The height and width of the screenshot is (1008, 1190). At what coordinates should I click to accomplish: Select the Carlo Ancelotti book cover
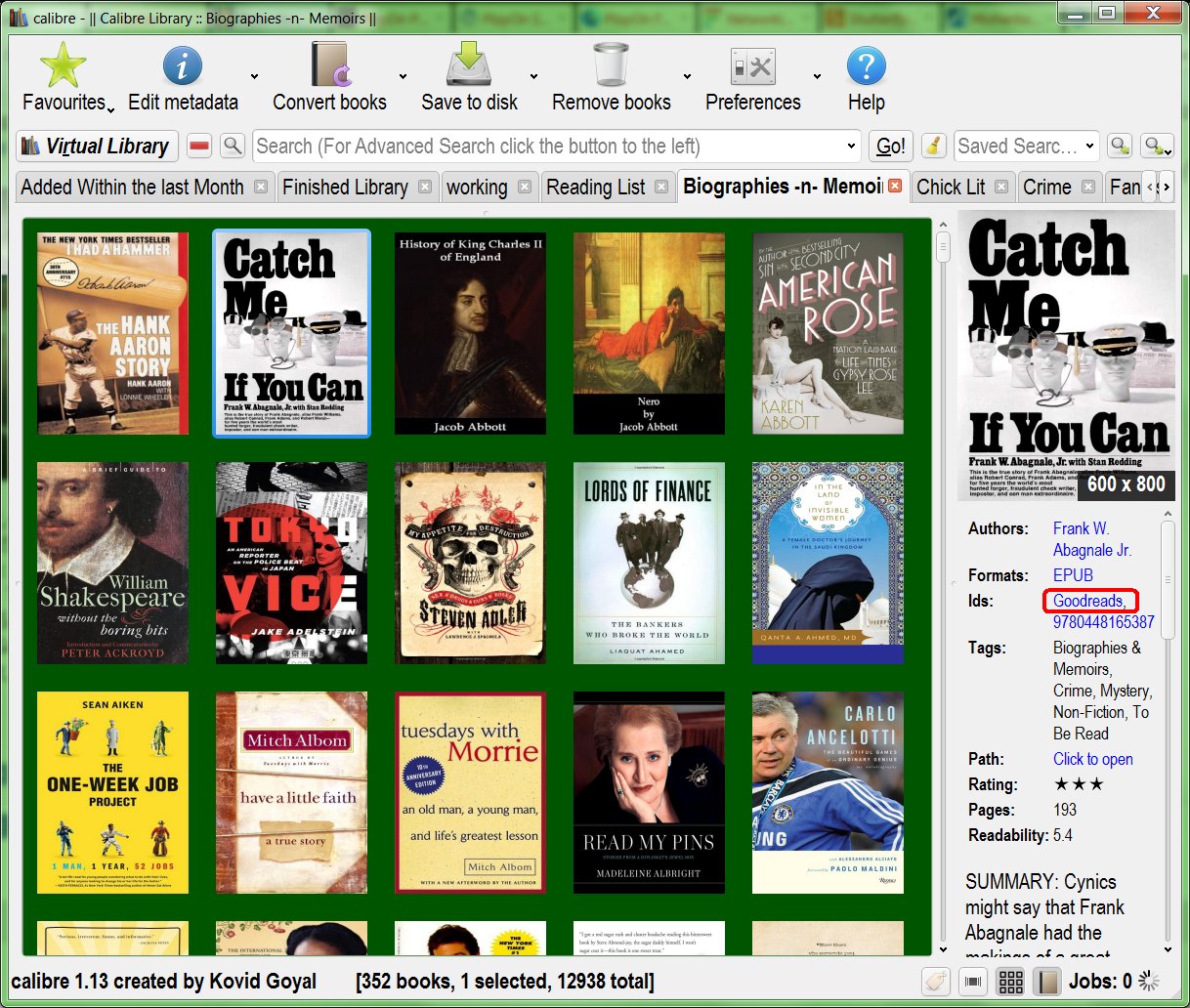click(828, 792)
